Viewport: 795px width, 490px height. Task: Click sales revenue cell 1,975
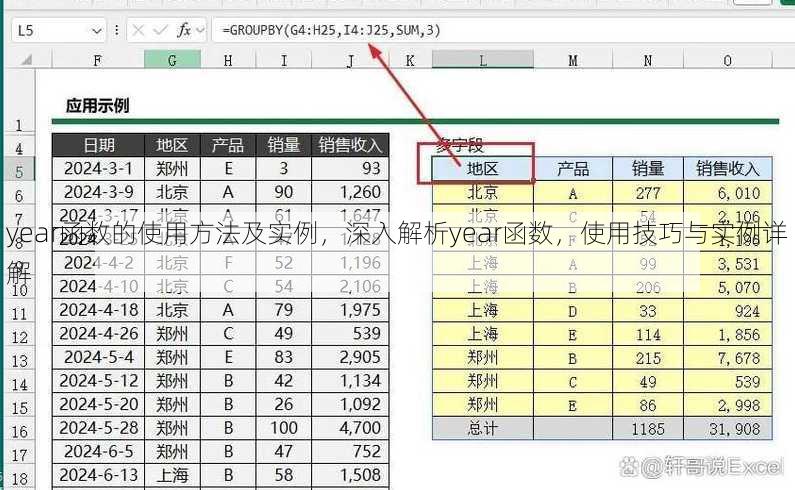pos(350,310)
